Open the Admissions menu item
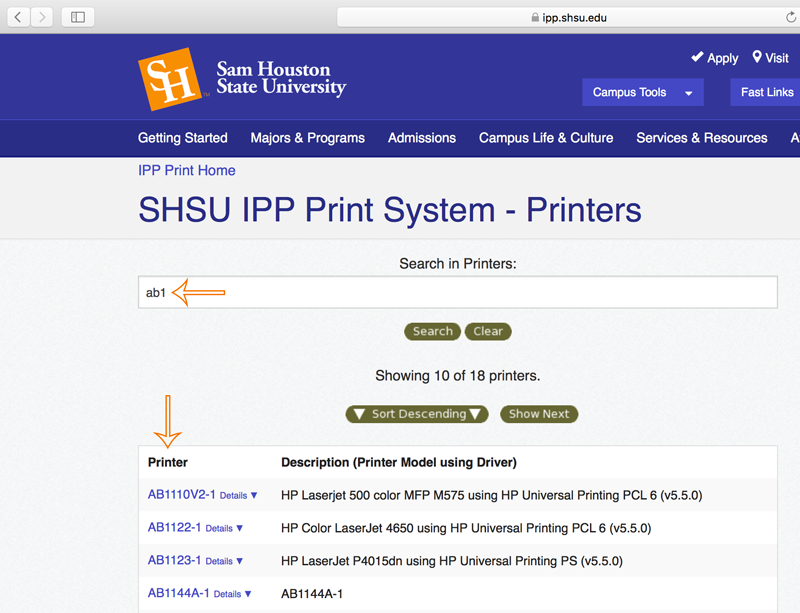The image size is (800, 613). pyautogui.click(x=421, y=138)
